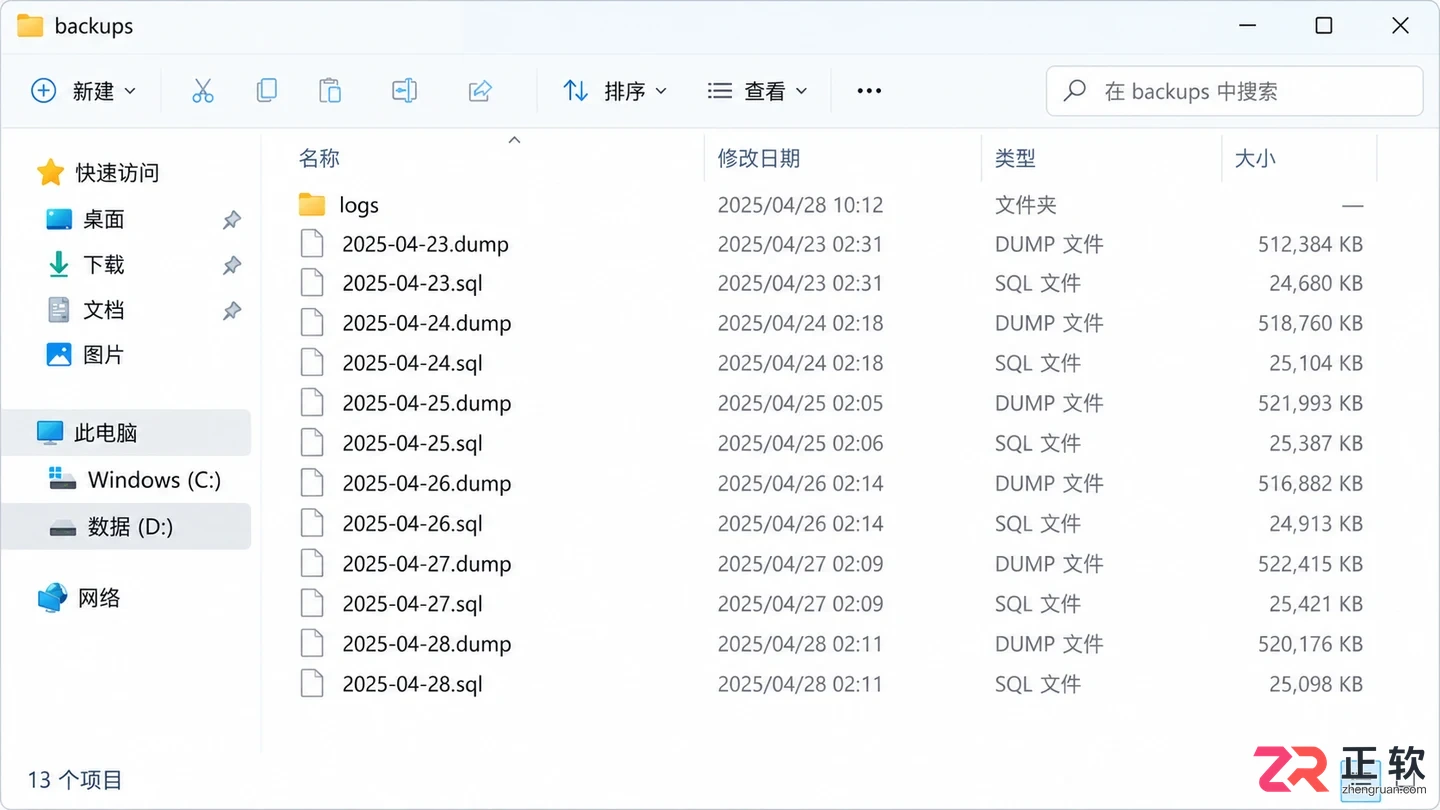Select file 2025-04-28.dump
This screenshot has height=810, width=1440.
pos(427,644)
